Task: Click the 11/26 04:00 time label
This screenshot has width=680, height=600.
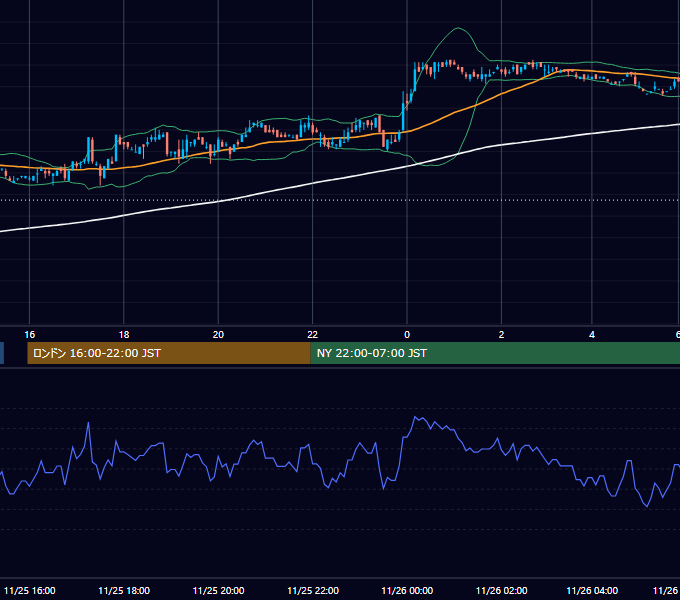Action: (x=592, y=590)
